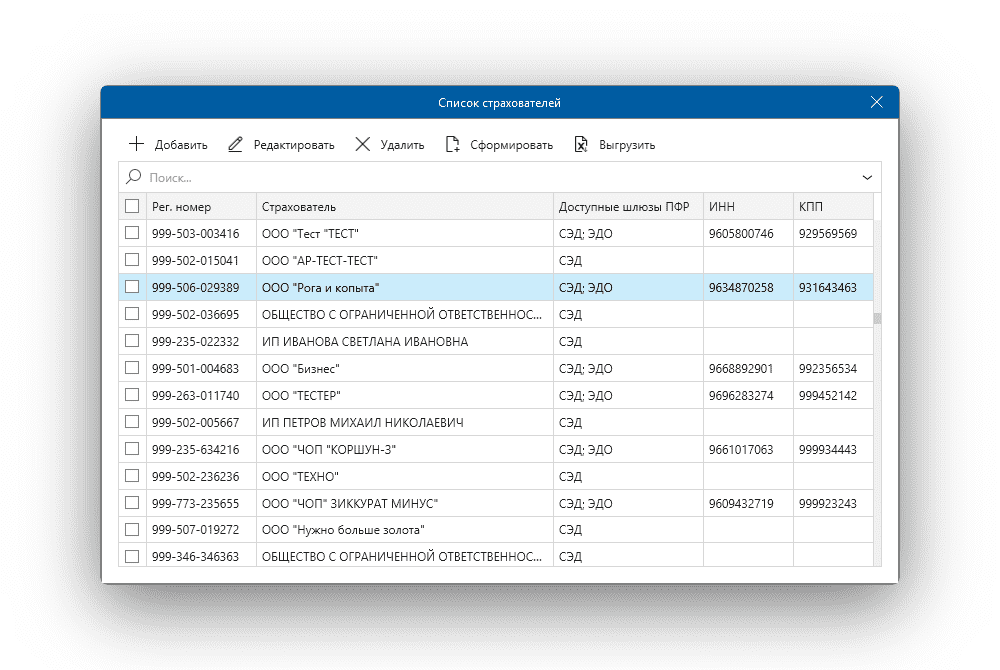1000x670 pixels.
Task: Click the Выгрузить button label
Action: click(627, 145)
